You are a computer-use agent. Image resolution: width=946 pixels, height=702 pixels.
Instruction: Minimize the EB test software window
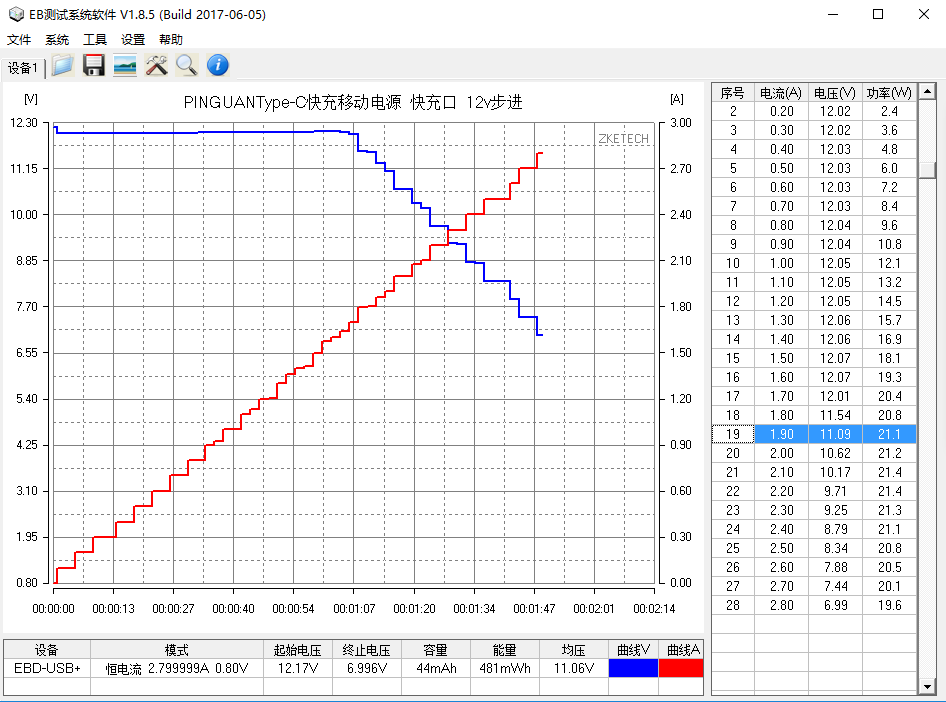tap(833, 14)
